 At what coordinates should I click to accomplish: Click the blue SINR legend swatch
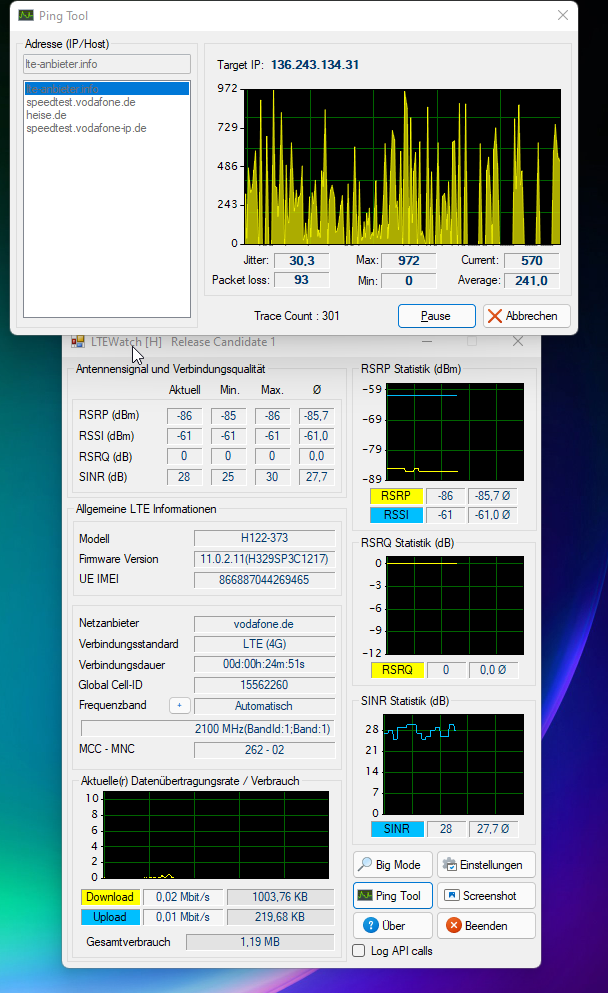[397, 828]
